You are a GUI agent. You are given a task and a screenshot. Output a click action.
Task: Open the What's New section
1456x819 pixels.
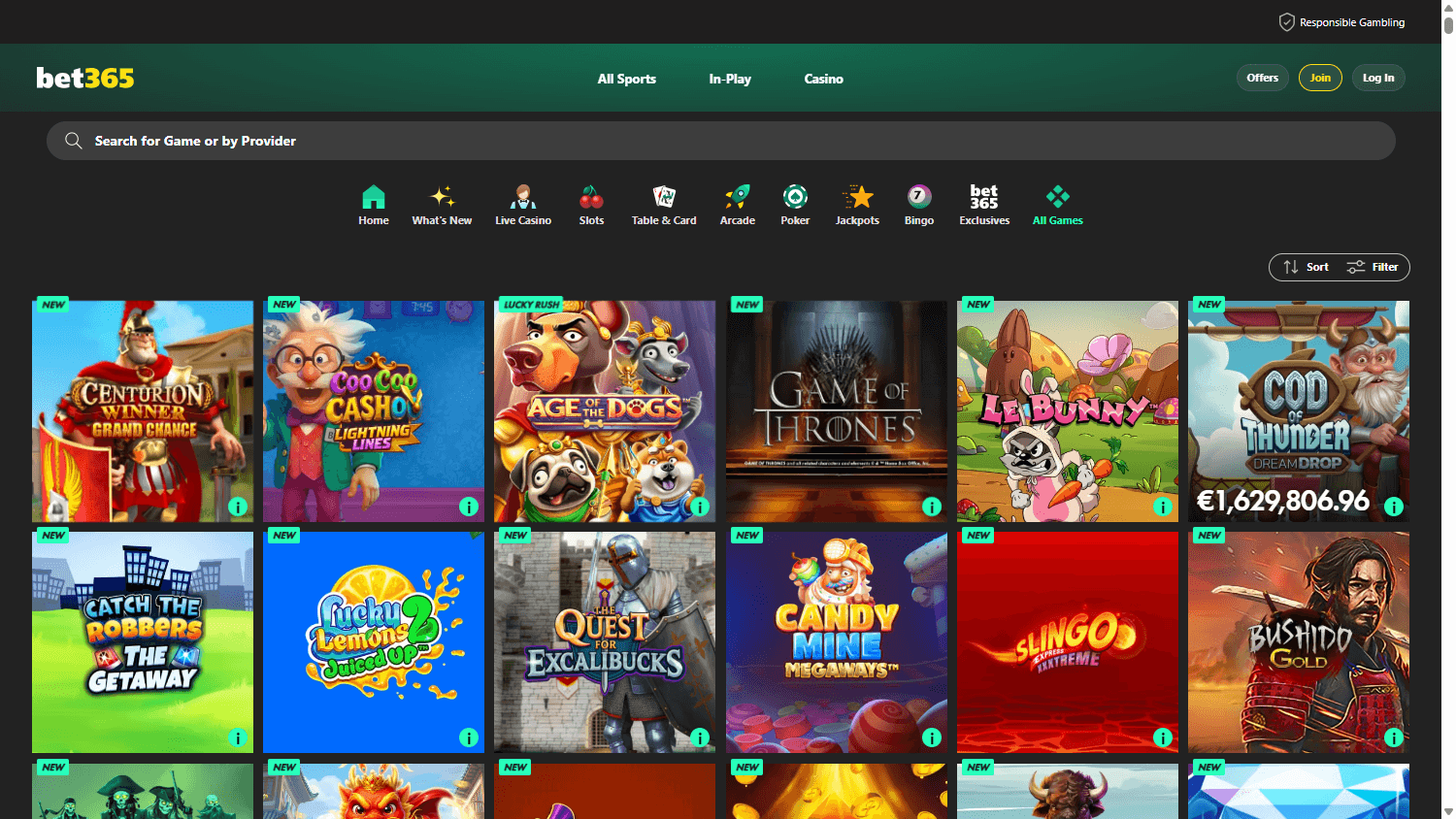click(x=442, y=204)
